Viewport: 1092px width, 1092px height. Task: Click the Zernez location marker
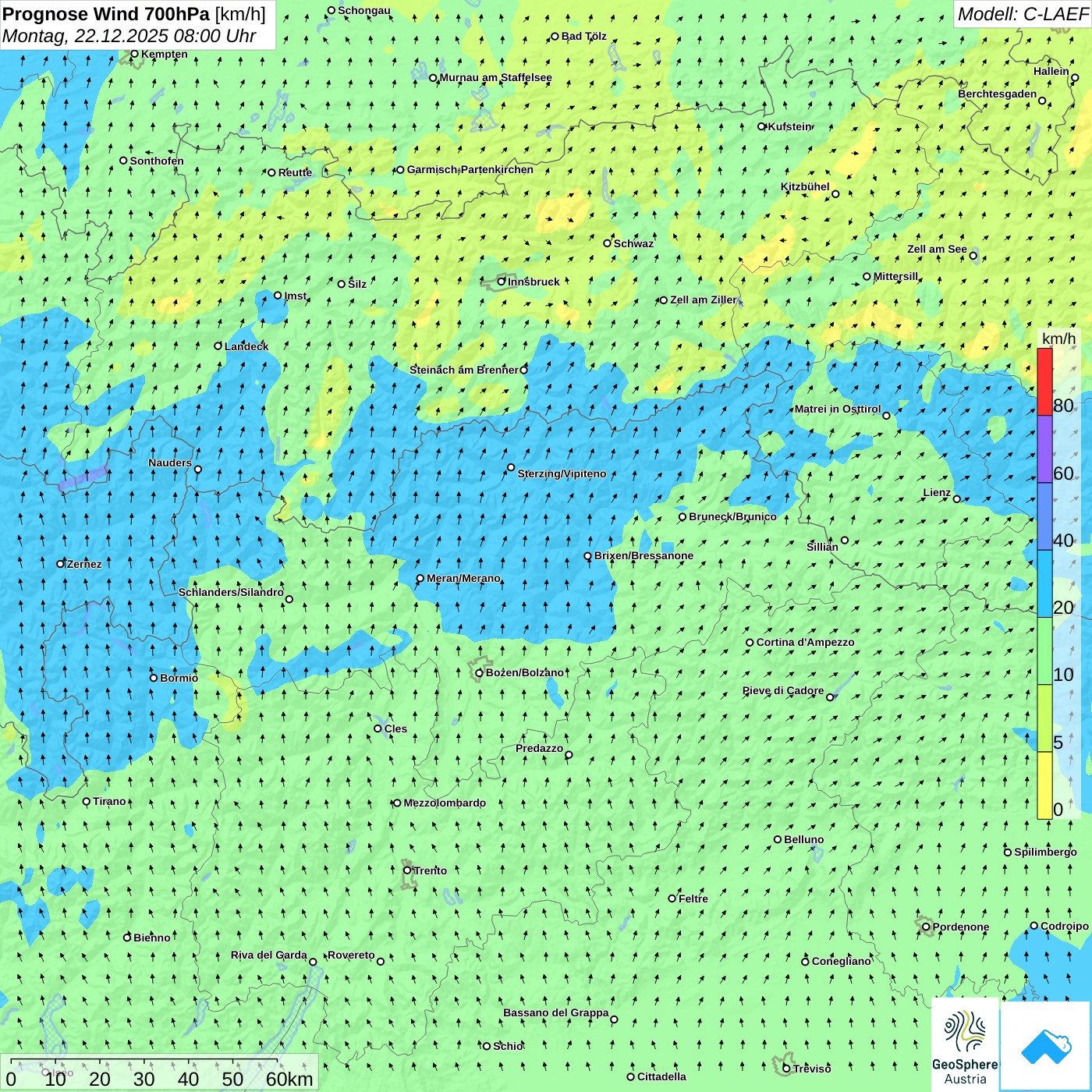(61, 564)
